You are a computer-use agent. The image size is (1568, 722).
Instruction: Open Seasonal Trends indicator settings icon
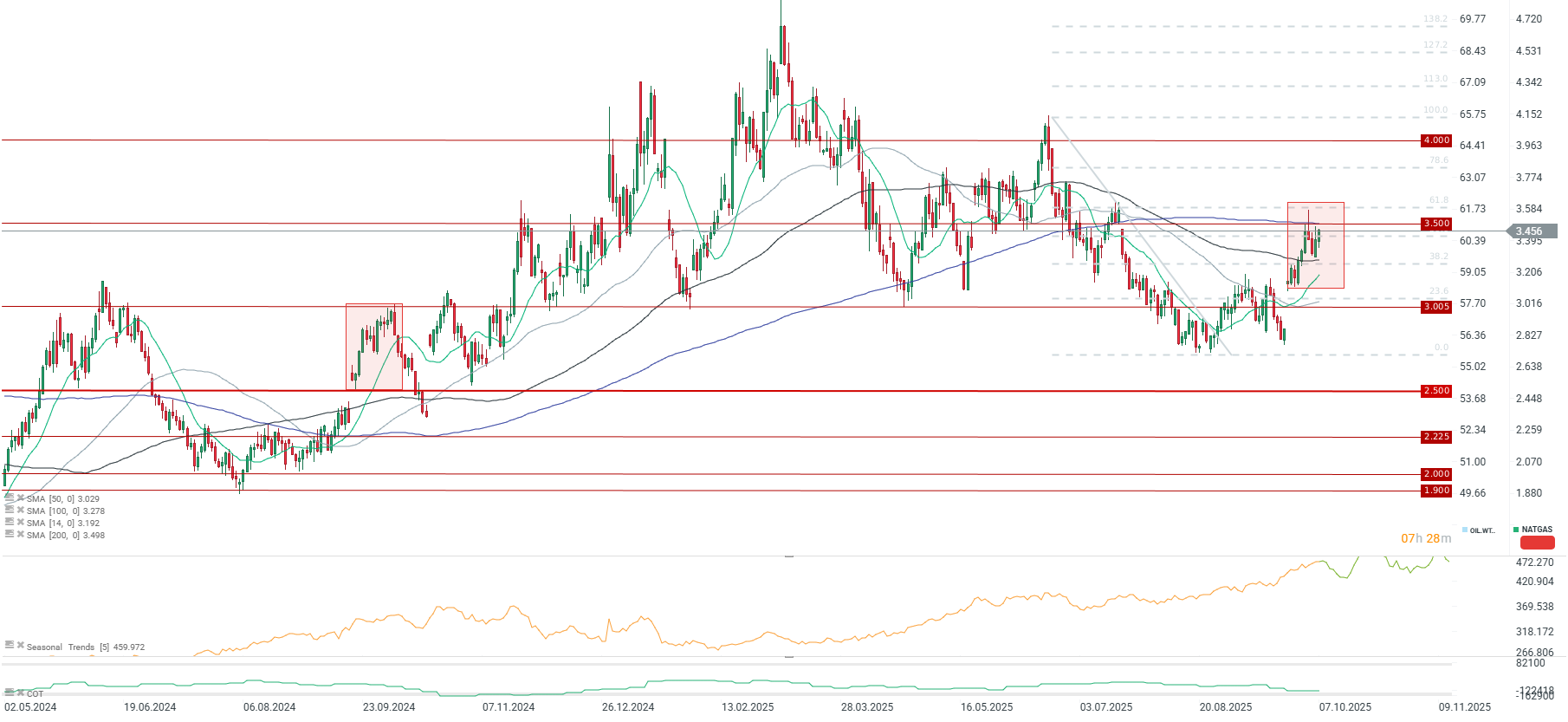[10, 646]
